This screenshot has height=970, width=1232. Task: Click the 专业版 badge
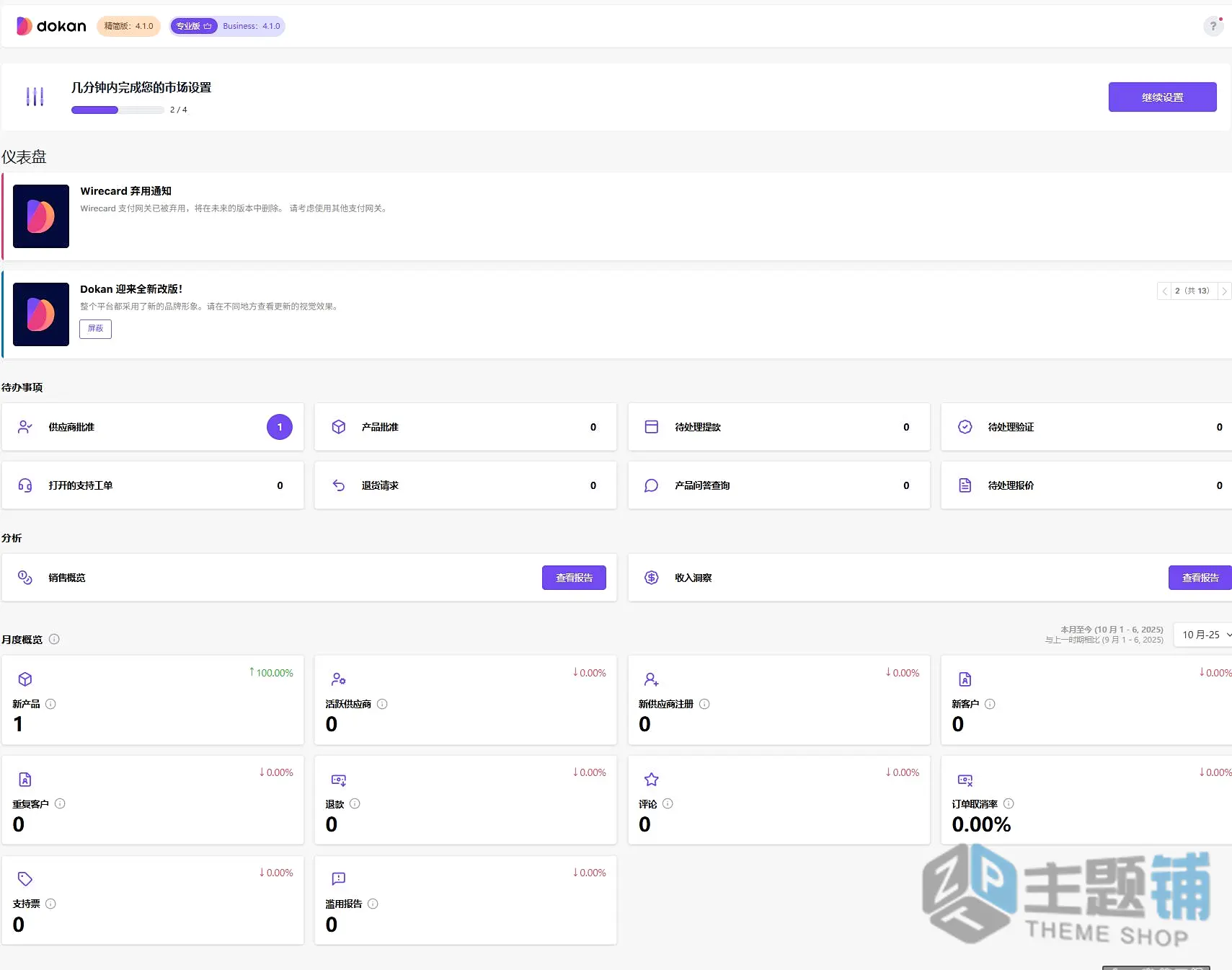194,26
